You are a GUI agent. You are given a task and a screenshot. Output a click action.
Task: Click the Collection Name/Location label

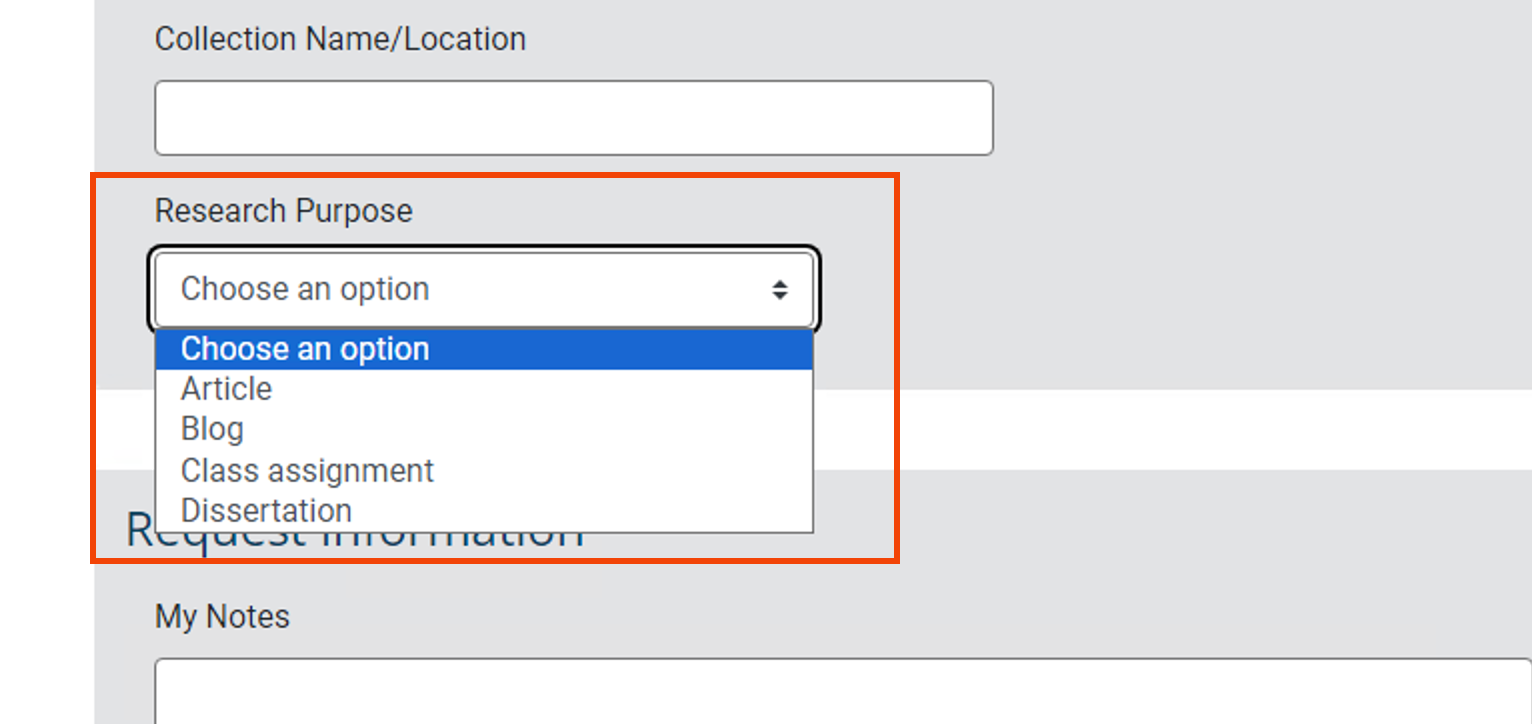340,38
